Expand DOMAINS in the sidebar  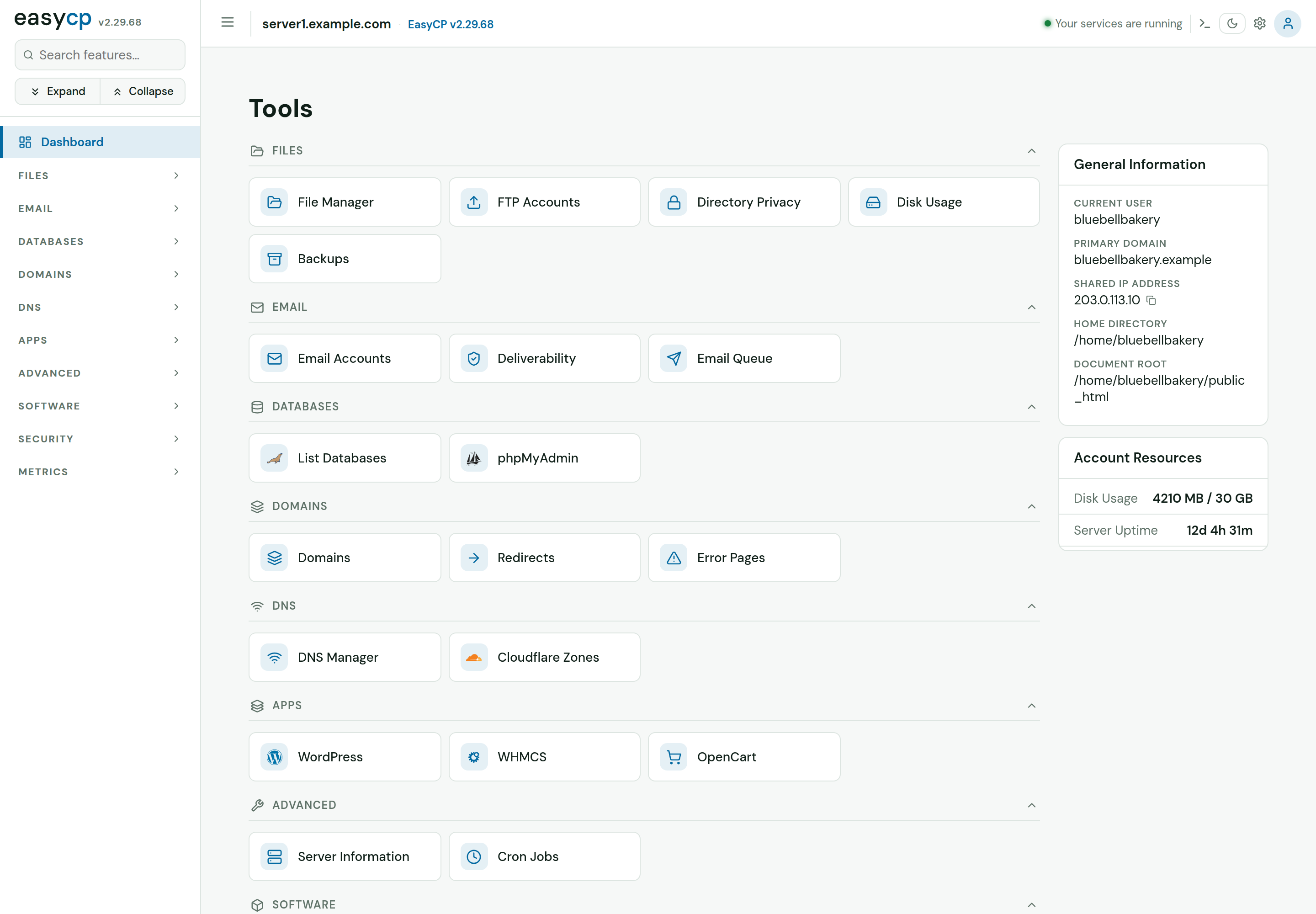click(100, 274)
